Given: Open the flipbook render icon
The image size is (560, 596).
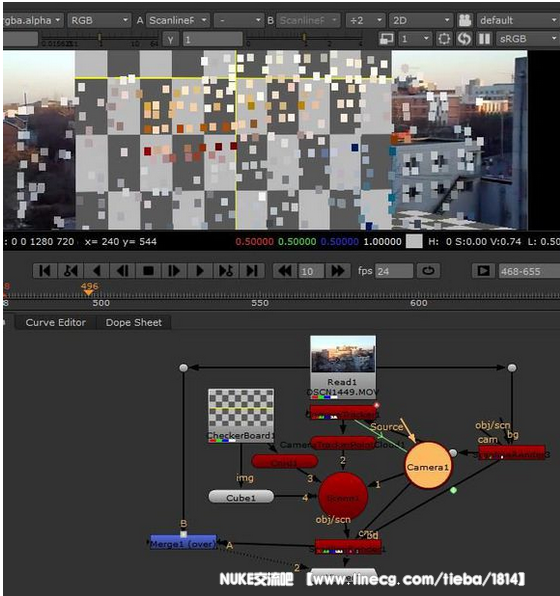Looking at the screenshot, I should coord(483,271).
